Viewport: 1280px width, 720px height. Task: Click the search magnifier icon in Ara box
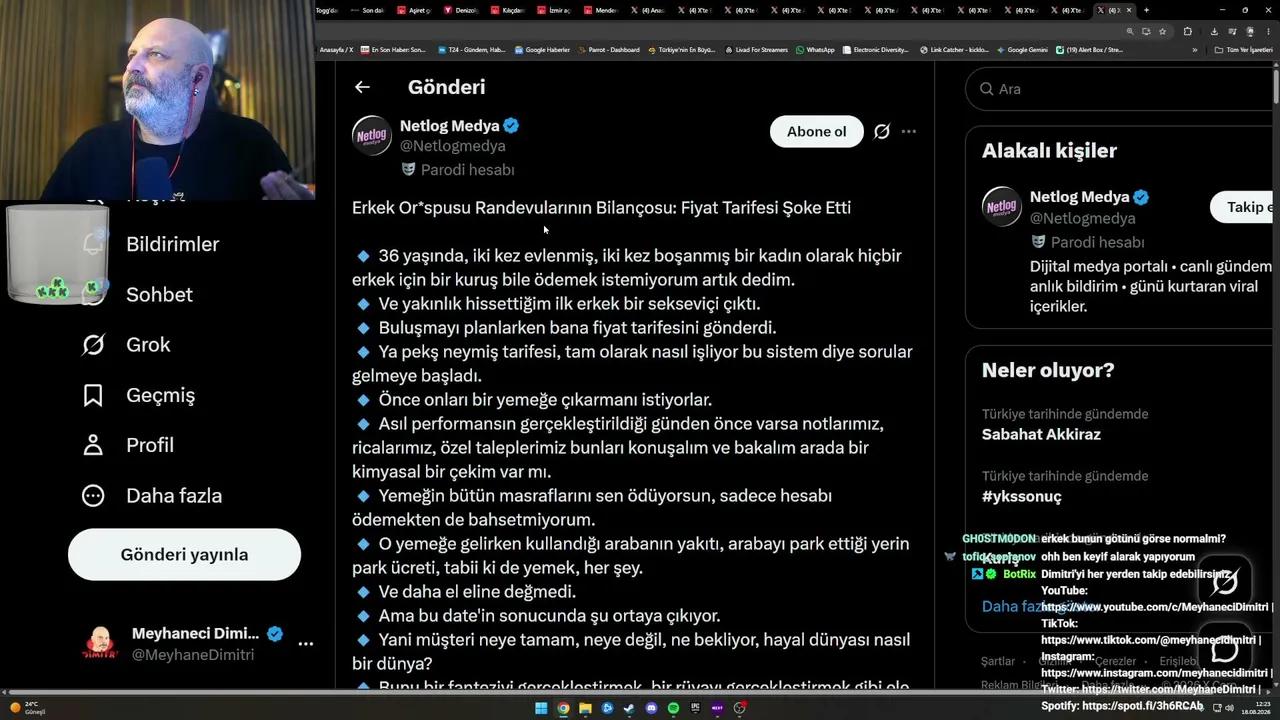click(986, 89)
